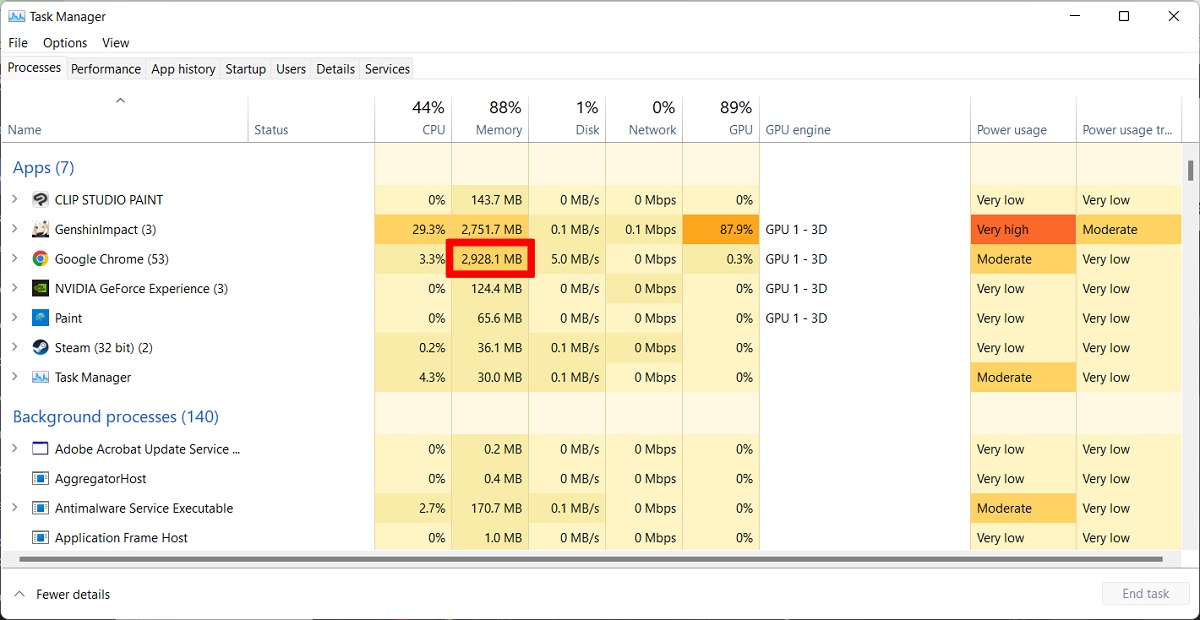Image resolution: width=1200 pixels, height=620 pixels.
Task: Expand the Google Chrome (53) group
Action: pos(14,259)
